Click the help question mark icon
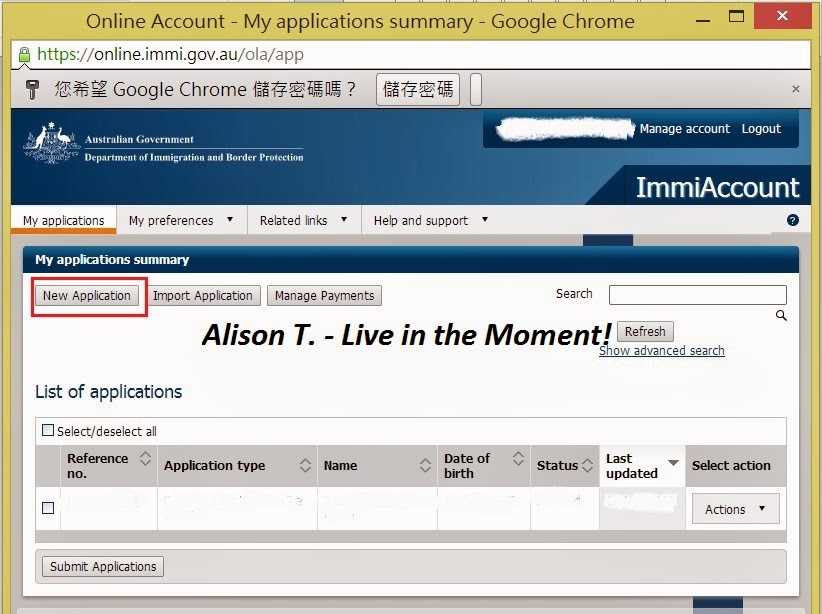 click(x=793, y=220)
